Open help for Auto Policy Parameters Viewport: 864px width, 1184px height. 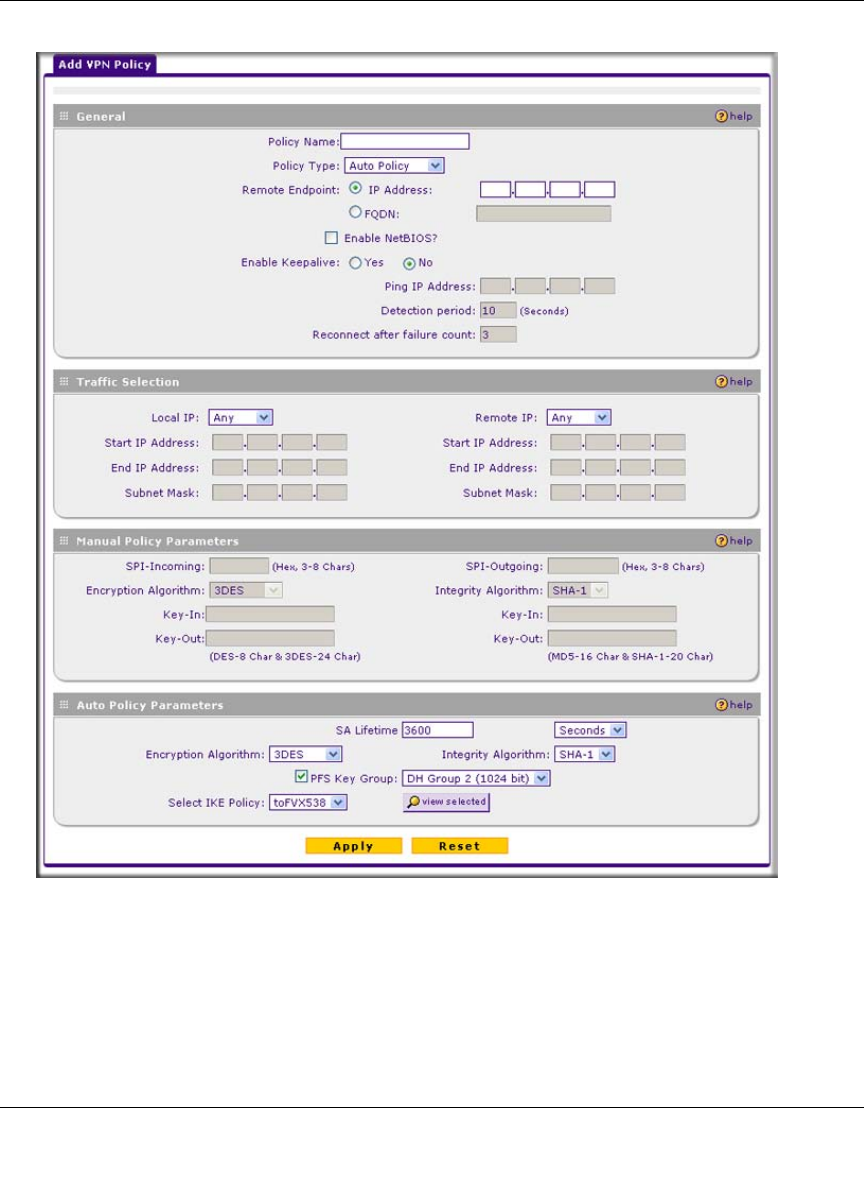pos(733,705)
